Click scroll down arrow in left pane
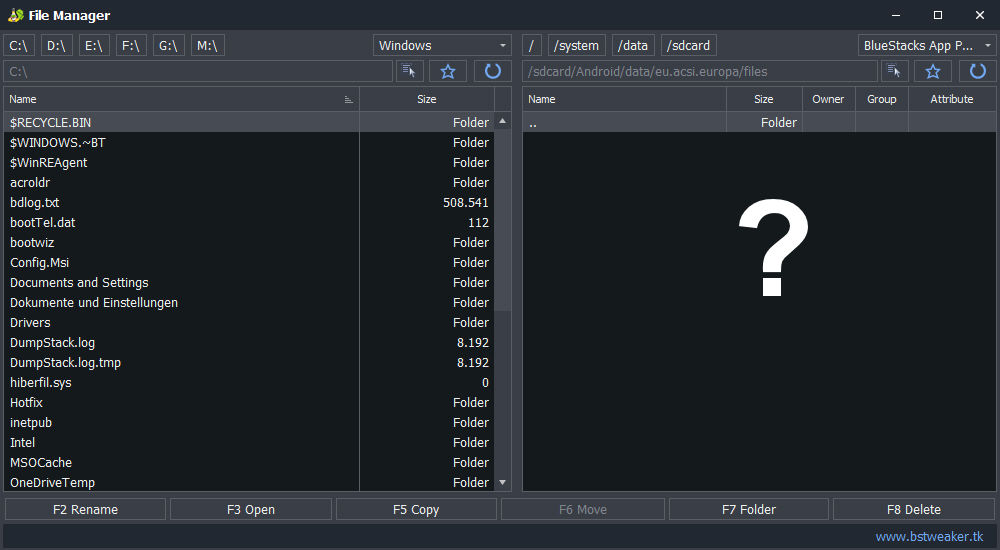The height and width of the screenshot is (550, 1000). coord(503,482)
